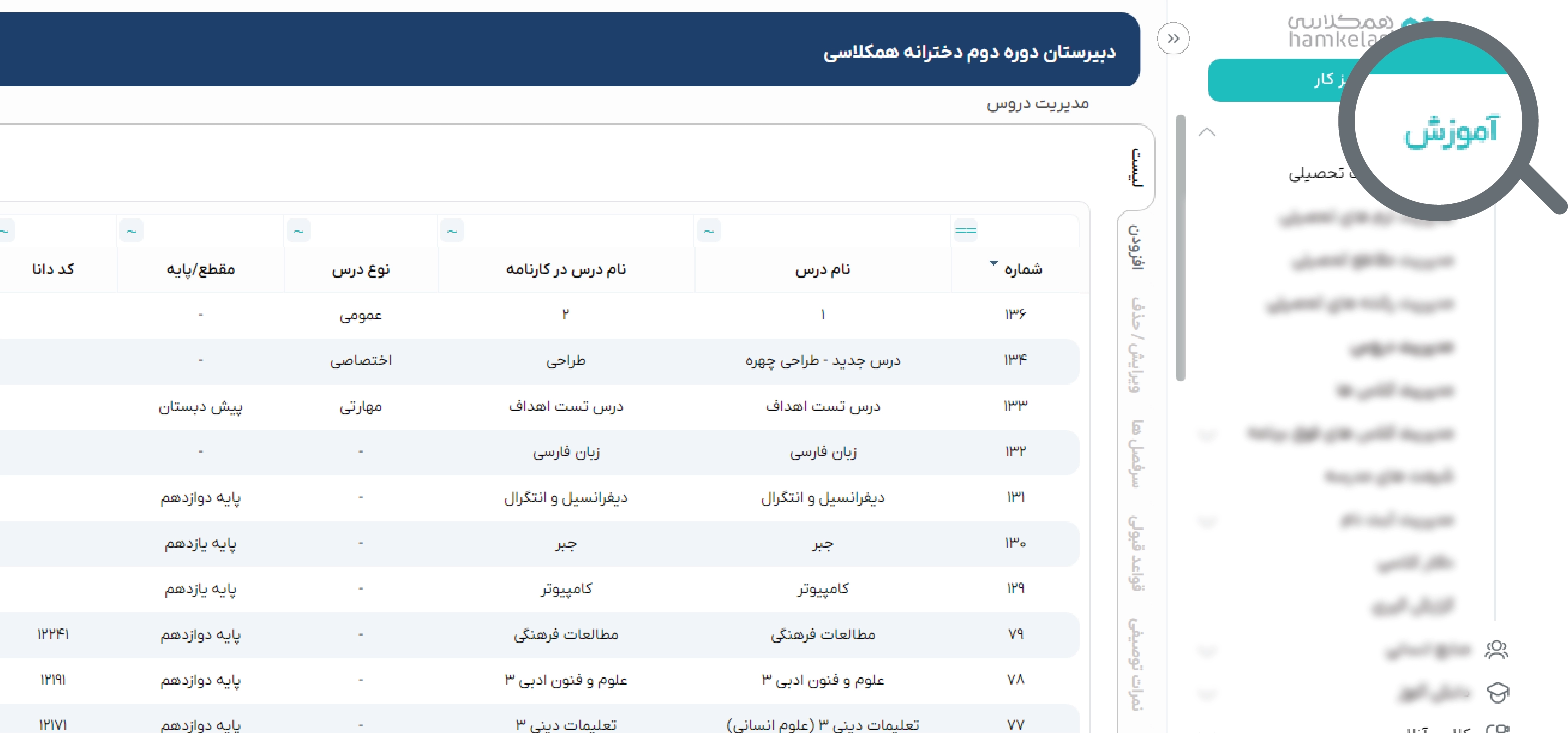Open the نمرات توصیفی vertical tab
The height and width of the screenshot is (753, 1568).
click(1136, 664)
